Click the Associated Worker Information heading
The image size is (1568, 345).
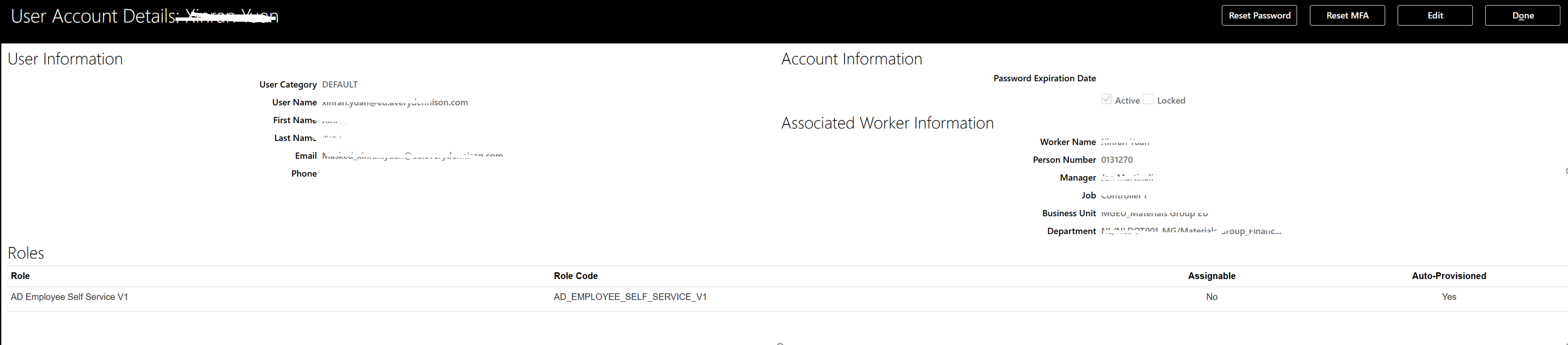pos(887,123)
